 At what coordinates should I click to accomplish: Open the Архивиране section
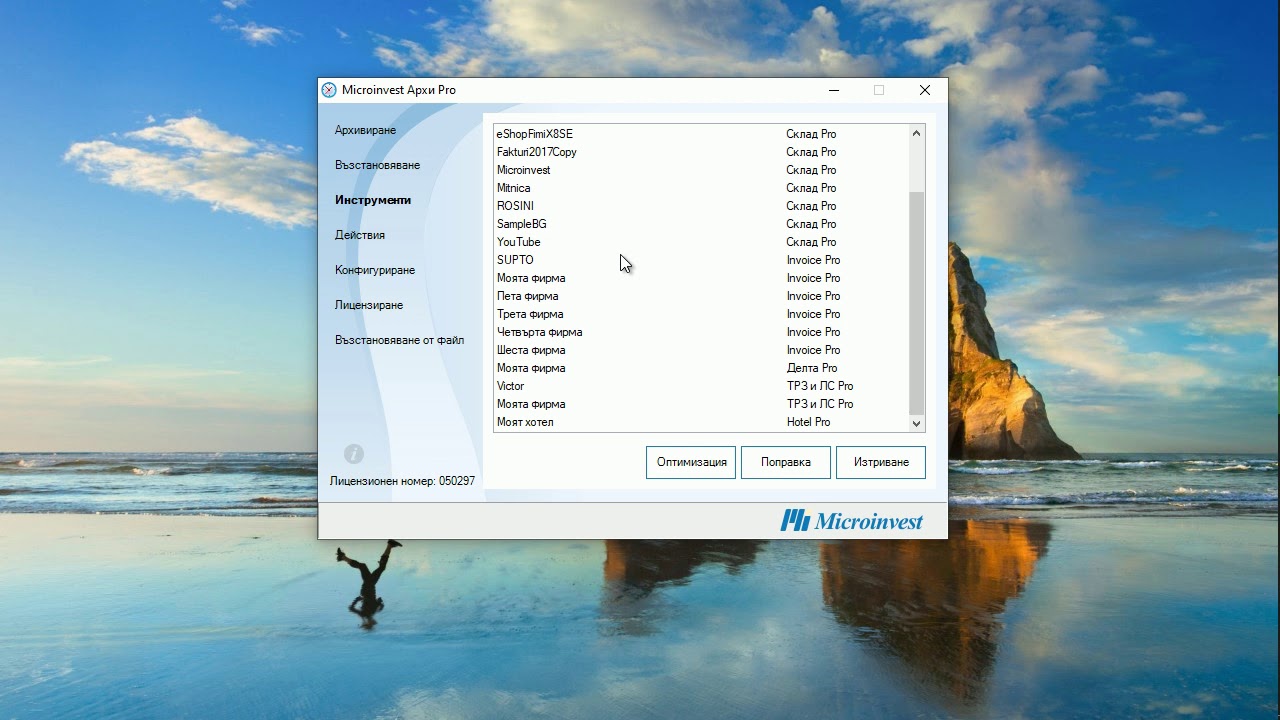click(x=365, y=130)
